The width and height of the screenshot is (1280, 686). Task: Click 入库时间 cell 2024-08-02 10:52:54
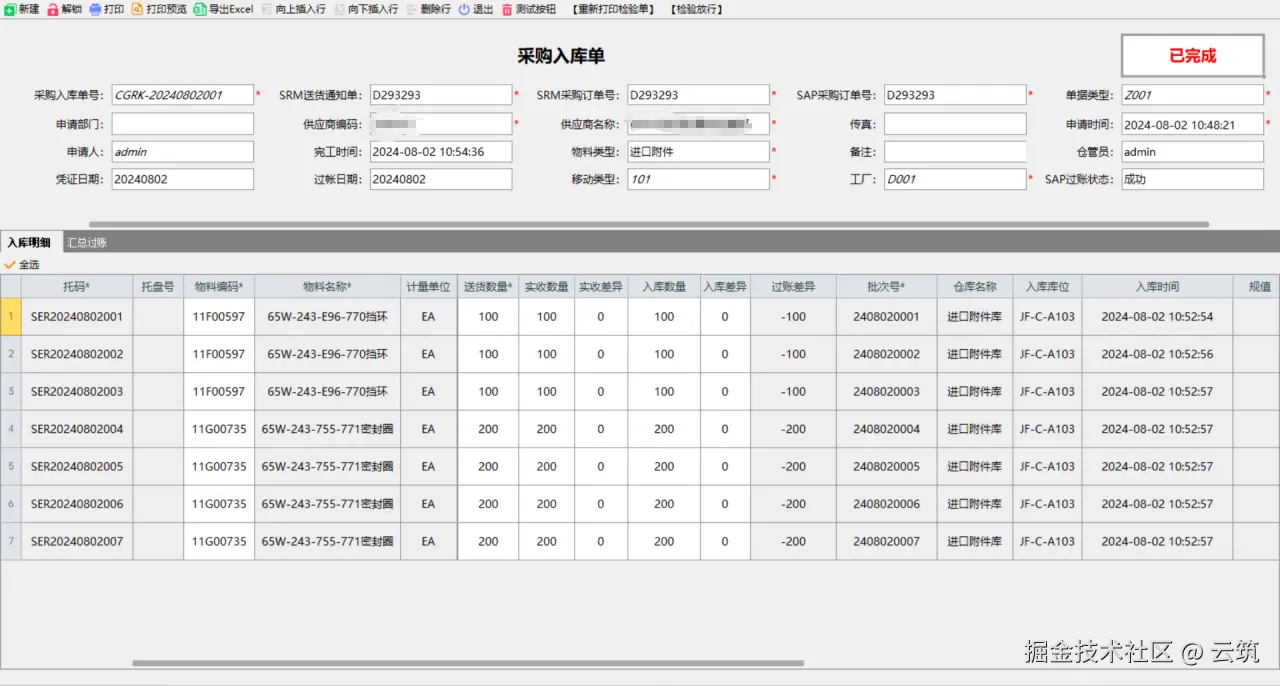coord(1157,317)
